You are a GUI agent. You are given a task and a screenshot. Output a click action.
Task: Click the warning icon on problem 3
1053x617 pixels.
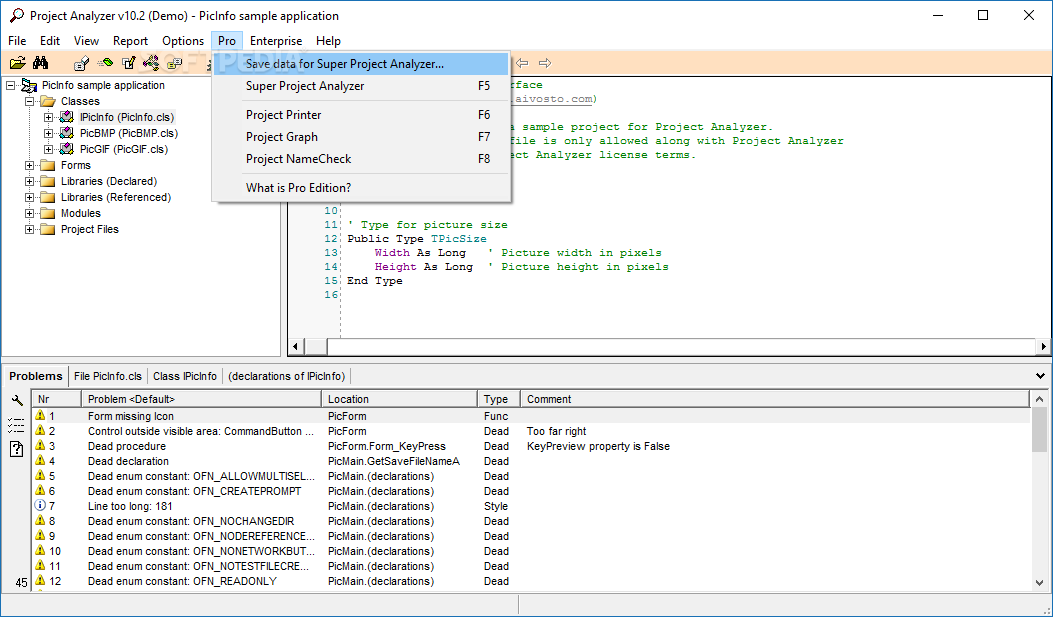coord(40,446)
